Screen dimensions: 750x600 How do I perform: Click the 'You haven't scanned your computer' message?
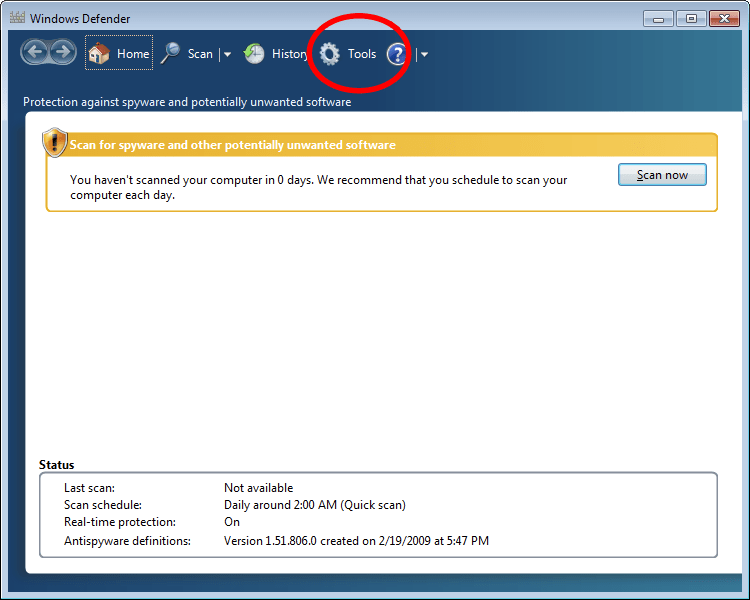tap(319, 187)
